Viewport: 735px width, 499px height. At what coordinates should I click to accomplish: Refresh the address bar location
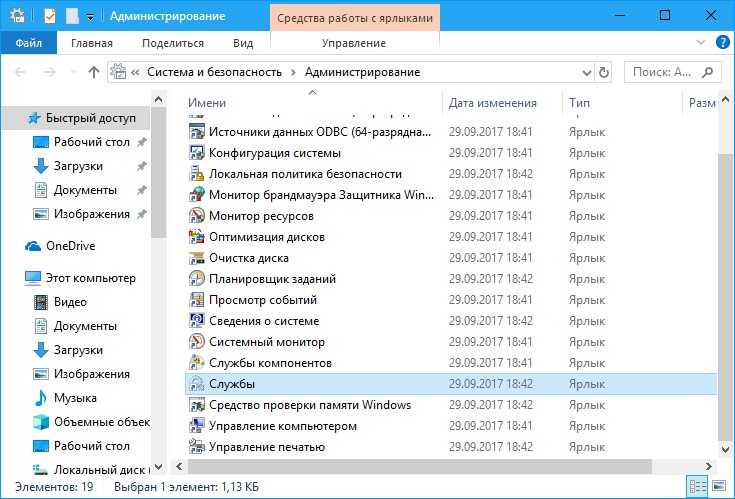tap(604, 72)
